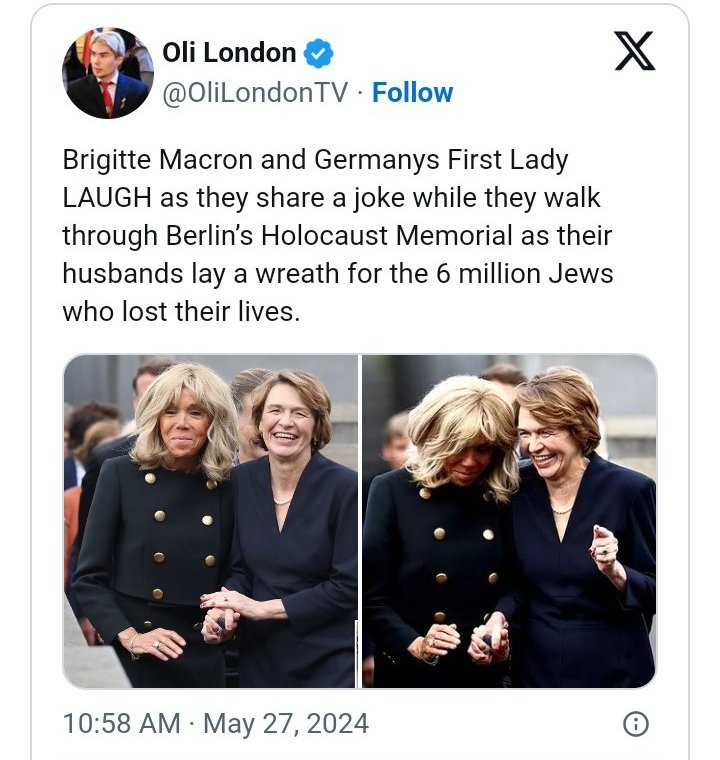
Task: Open the tweet info icon
Action: click(635, 724)
